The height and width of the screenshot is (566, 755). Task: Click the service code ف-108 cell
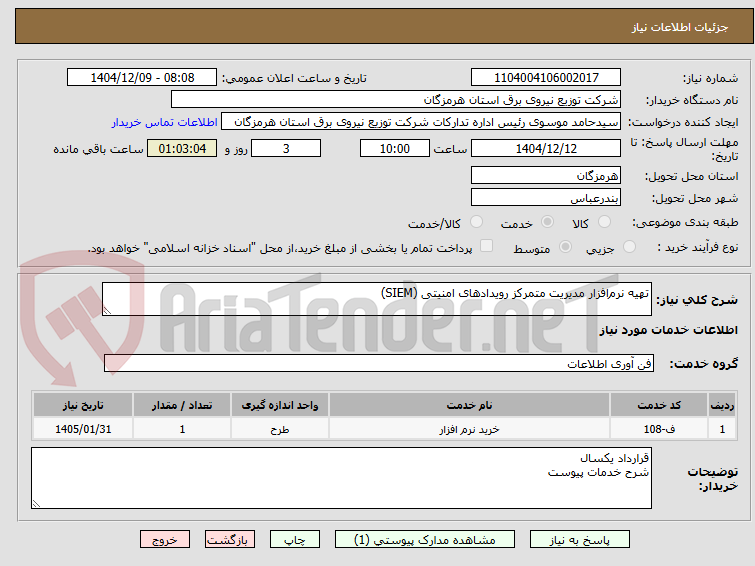pos(659,429)
